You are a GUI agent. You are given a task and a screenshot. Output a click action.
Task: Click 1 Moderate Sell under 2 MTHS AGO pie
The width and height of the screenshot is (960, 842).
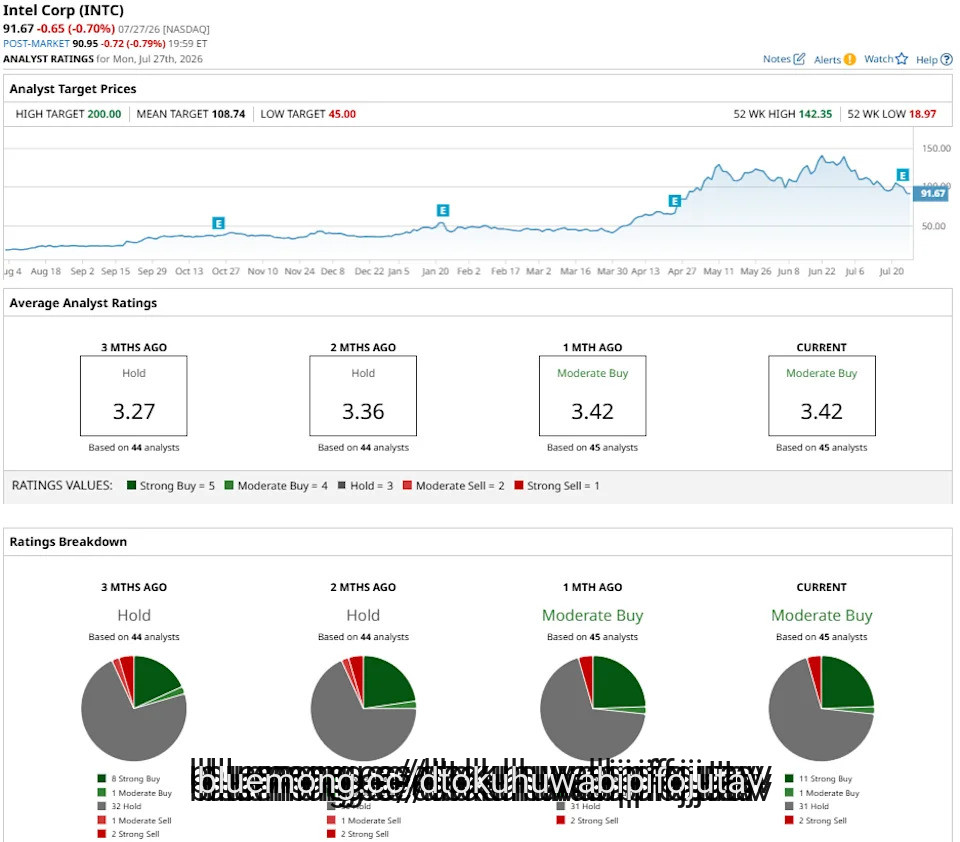364,821
